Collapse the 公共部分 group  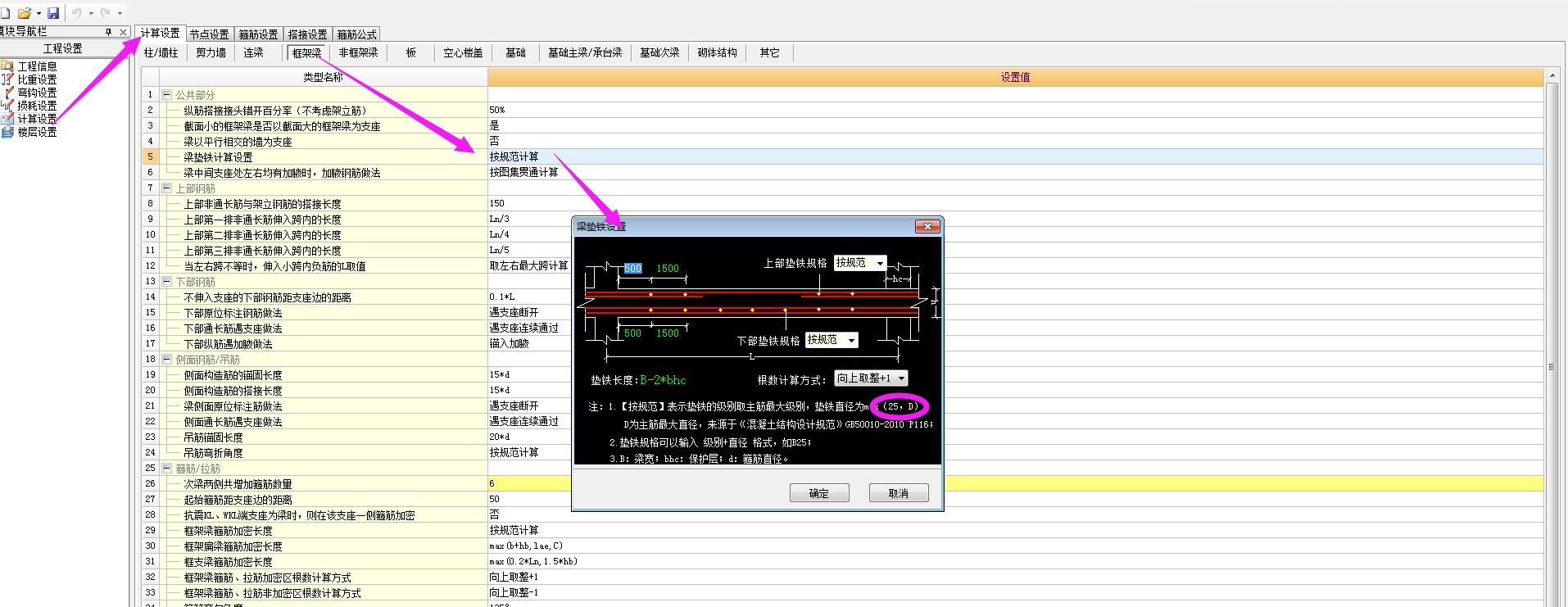(x=167, y=95)
